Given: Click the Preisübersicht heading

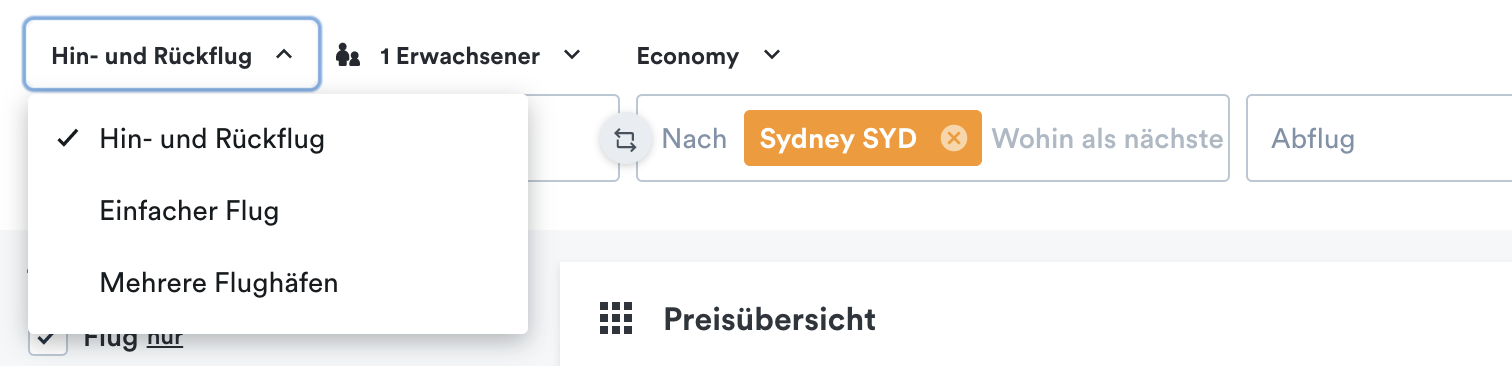Looking at the screenshot, I should (769, 319).
